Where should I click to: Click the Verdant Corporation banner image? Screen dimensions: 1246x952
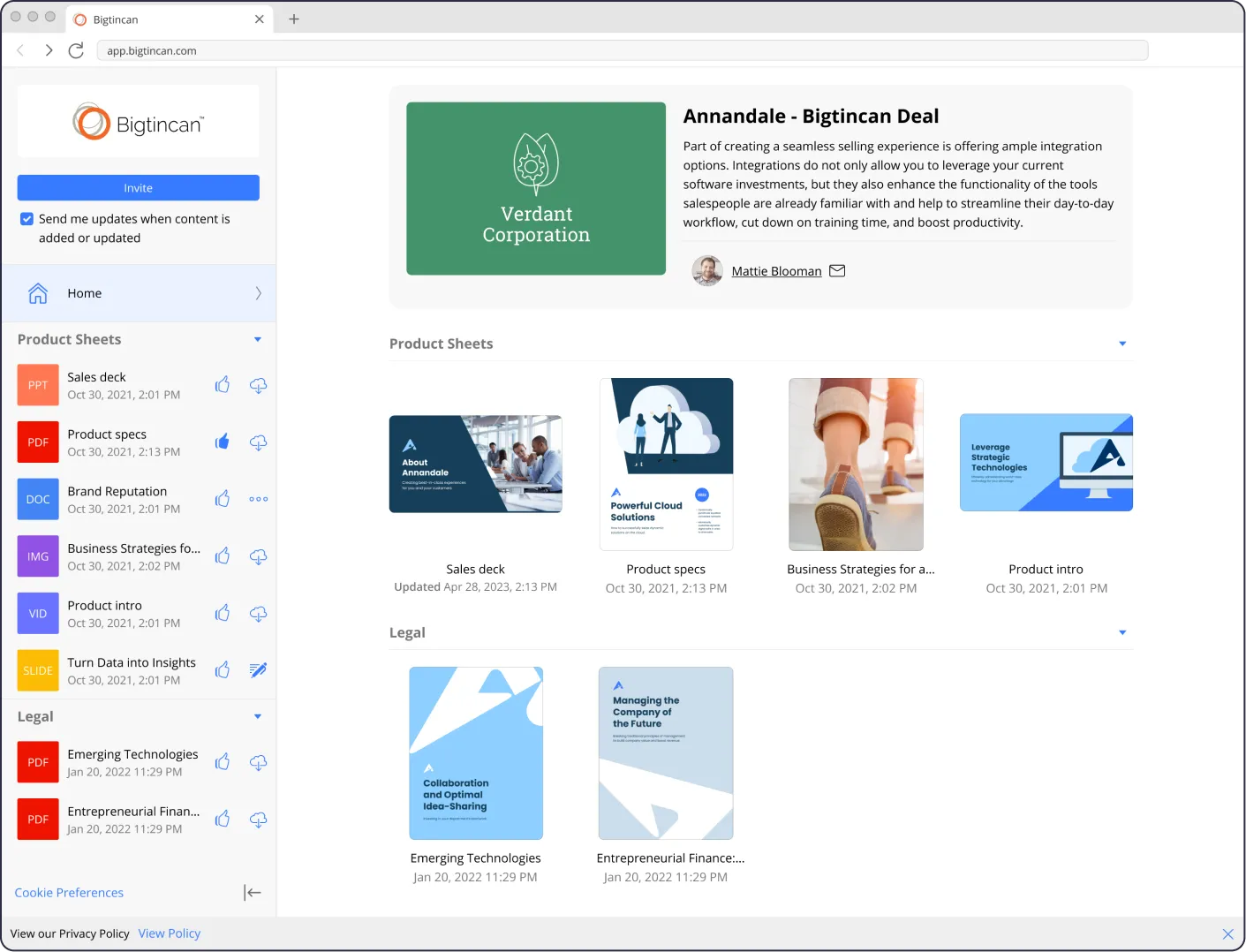click(x=536, y=188)
